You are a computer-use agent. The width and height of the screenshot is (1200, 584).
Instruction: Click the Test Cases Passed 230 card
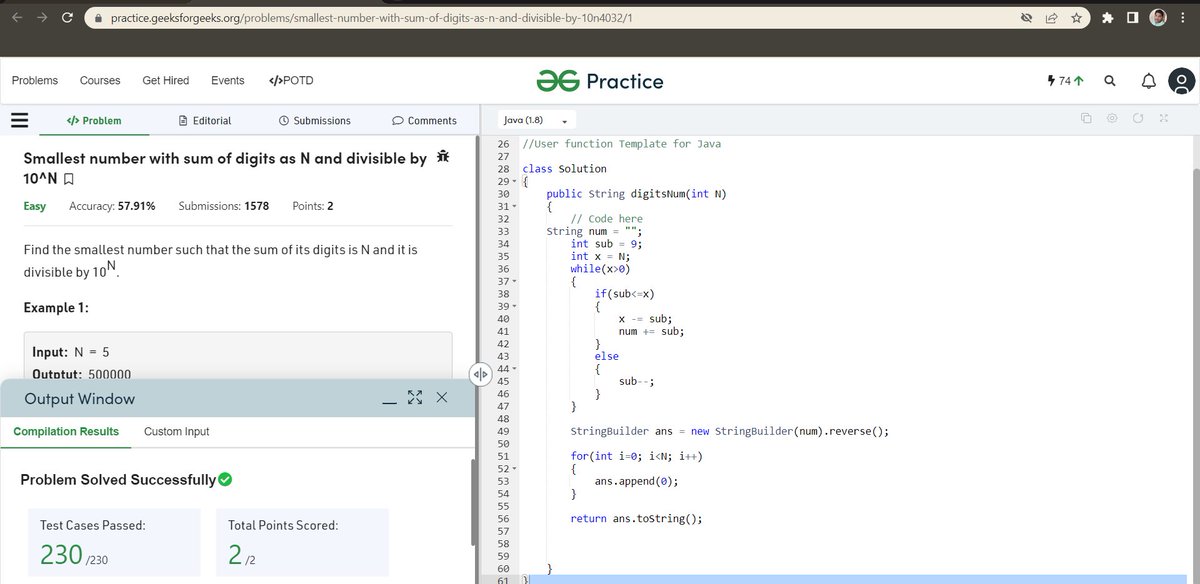(113, 543)
